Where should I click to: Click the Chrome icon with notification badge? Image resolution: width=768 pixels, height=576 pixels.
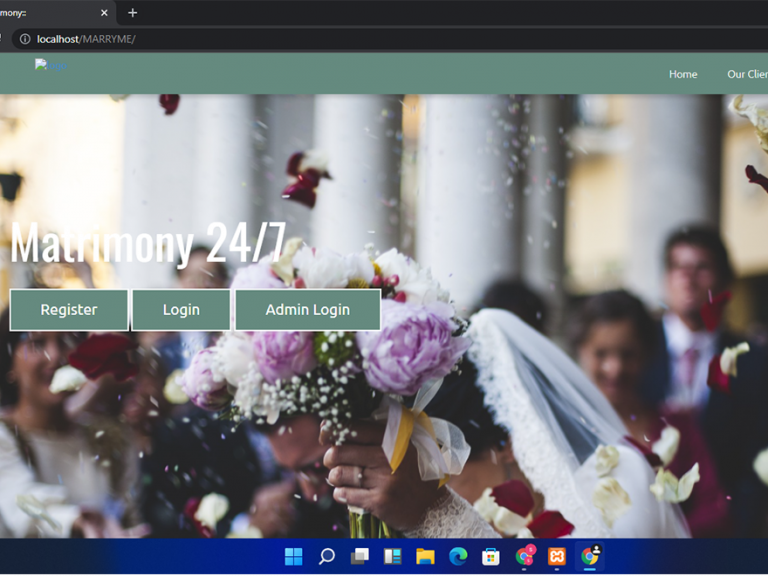tap(524, 556)
